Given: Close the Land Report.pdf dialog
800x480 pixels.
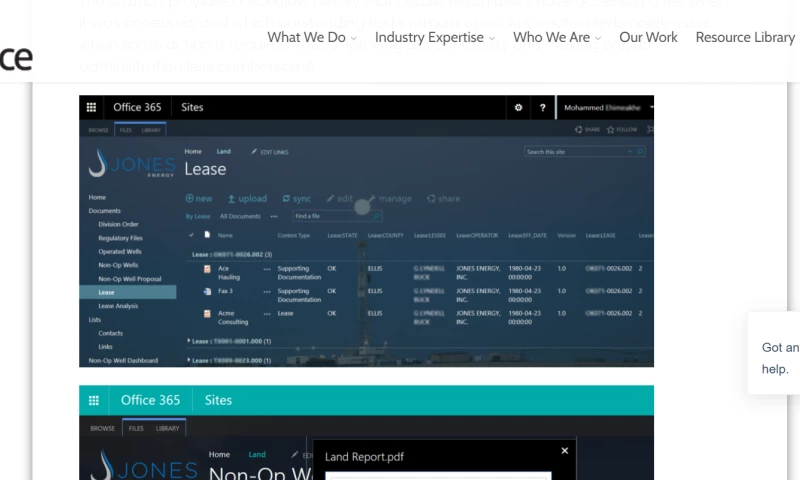Looking at the screenshot, I should 564,451.
